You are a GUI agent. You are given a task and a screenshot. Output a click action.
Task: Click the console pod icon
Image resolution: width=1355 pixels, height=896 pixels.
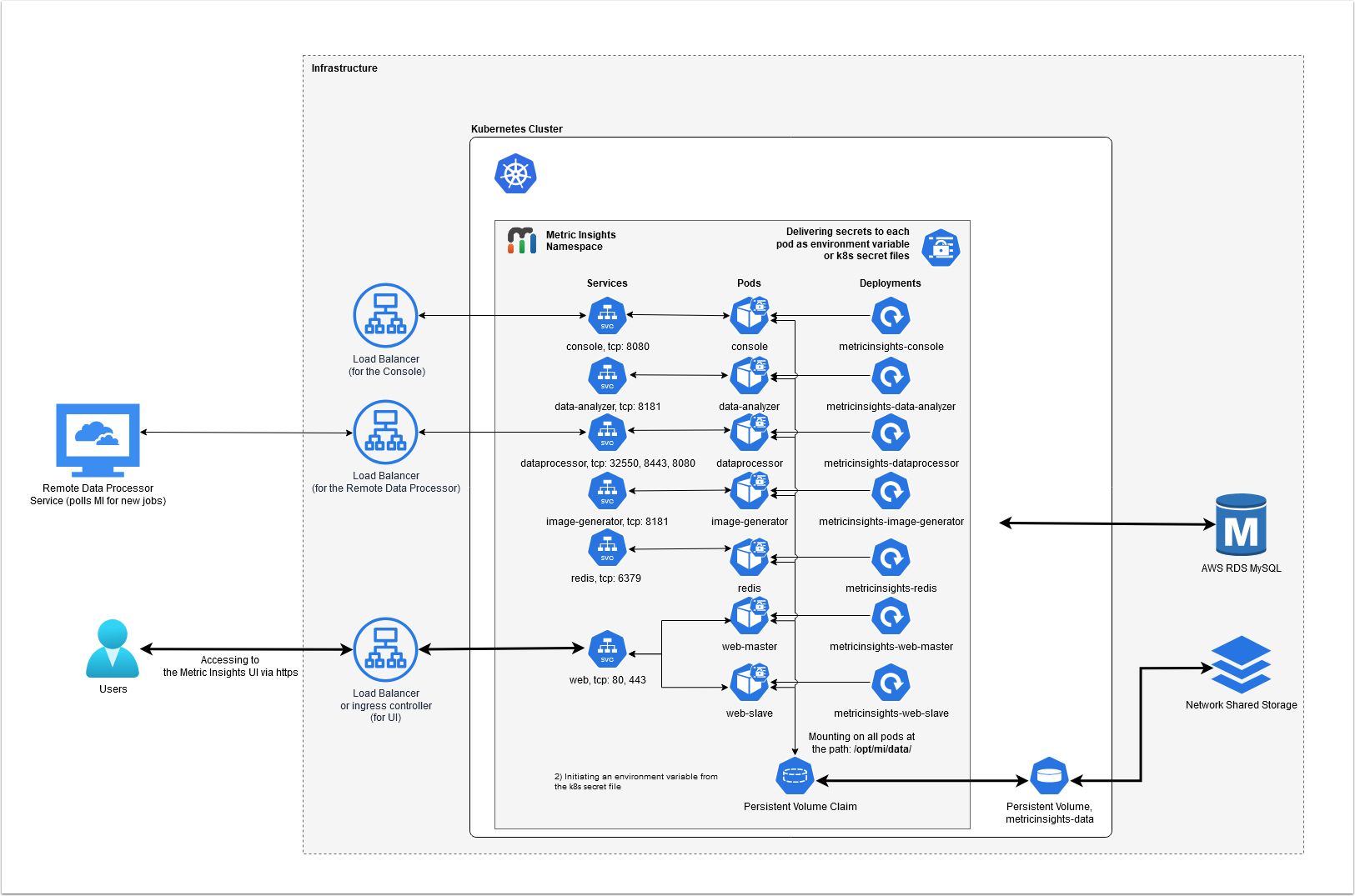(x=750, y=316)
